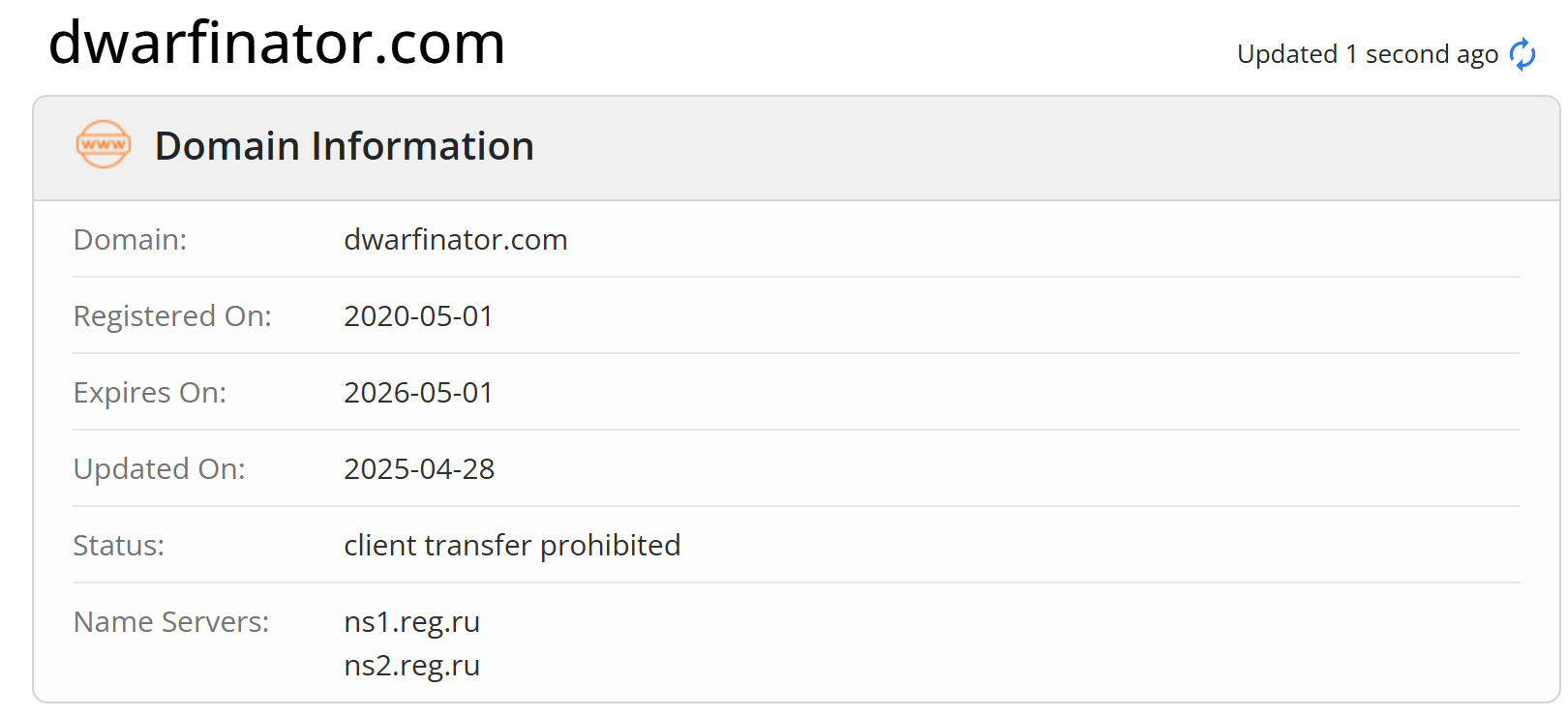Screen dimensions: 1568x717
Task: Select the Expires On: label
Action: click(150, 392)
